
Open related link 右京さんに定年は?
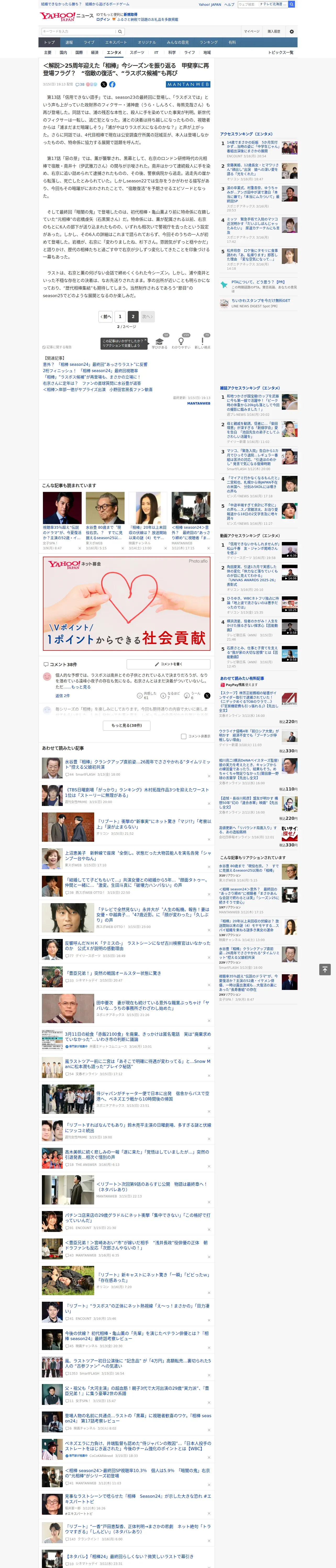click(x=92, y=383)
